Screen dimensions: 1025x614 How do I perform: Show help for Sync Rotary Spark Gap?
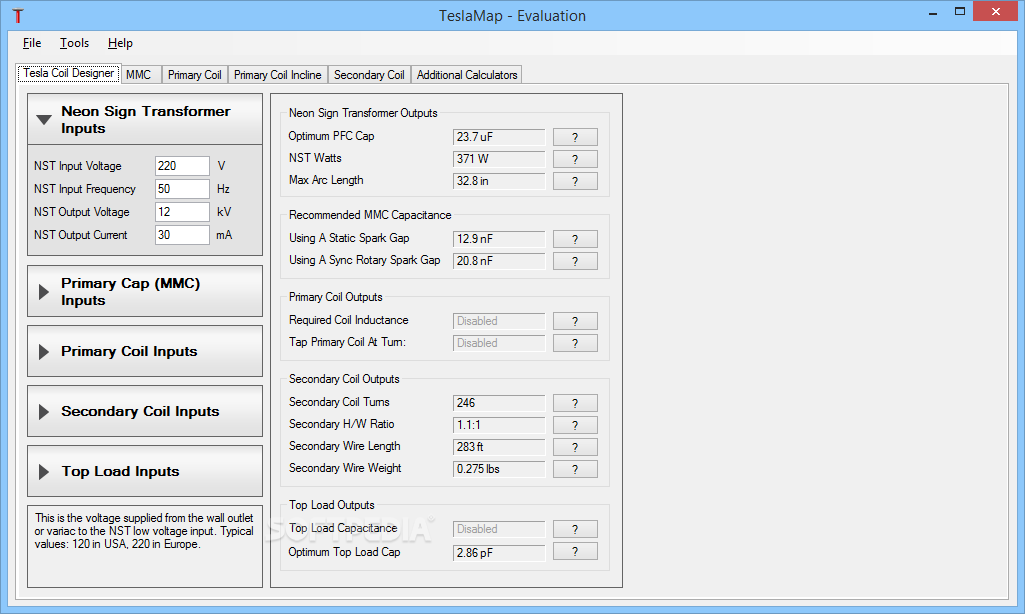tap(575, 261)
